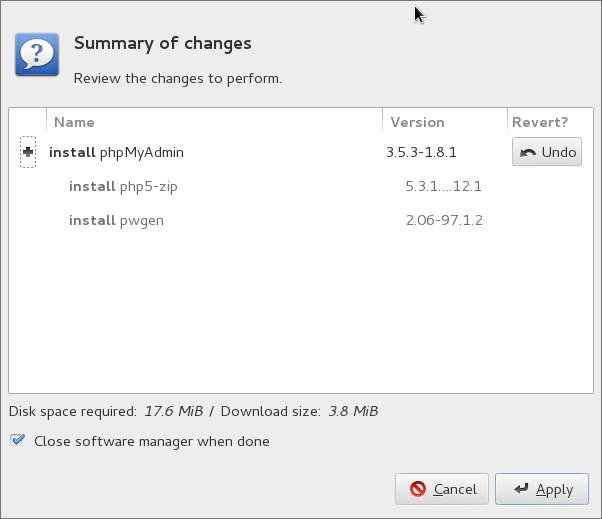Sort by the Version column header
This screenshot has width=602, height=519.
point(445,122)
